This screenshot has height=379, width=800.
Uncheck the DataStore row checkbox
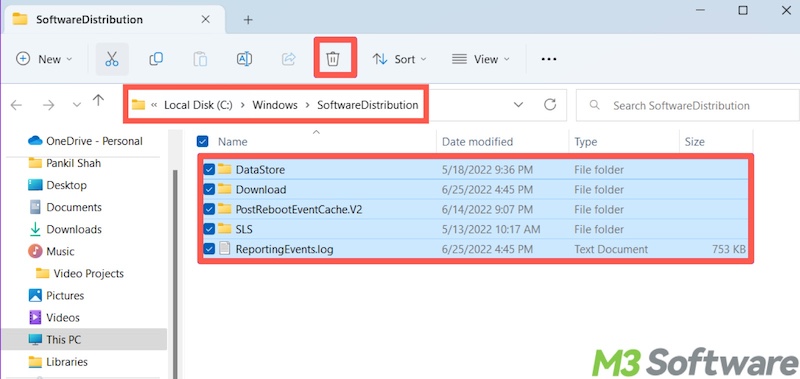point(209,169)
